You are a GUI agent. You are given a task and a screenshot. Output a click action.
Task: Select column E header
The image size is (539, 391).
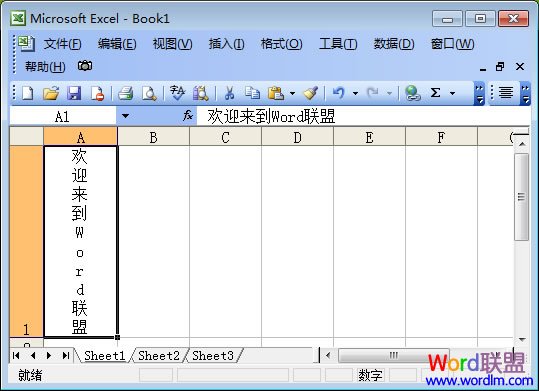click(370, 137)
